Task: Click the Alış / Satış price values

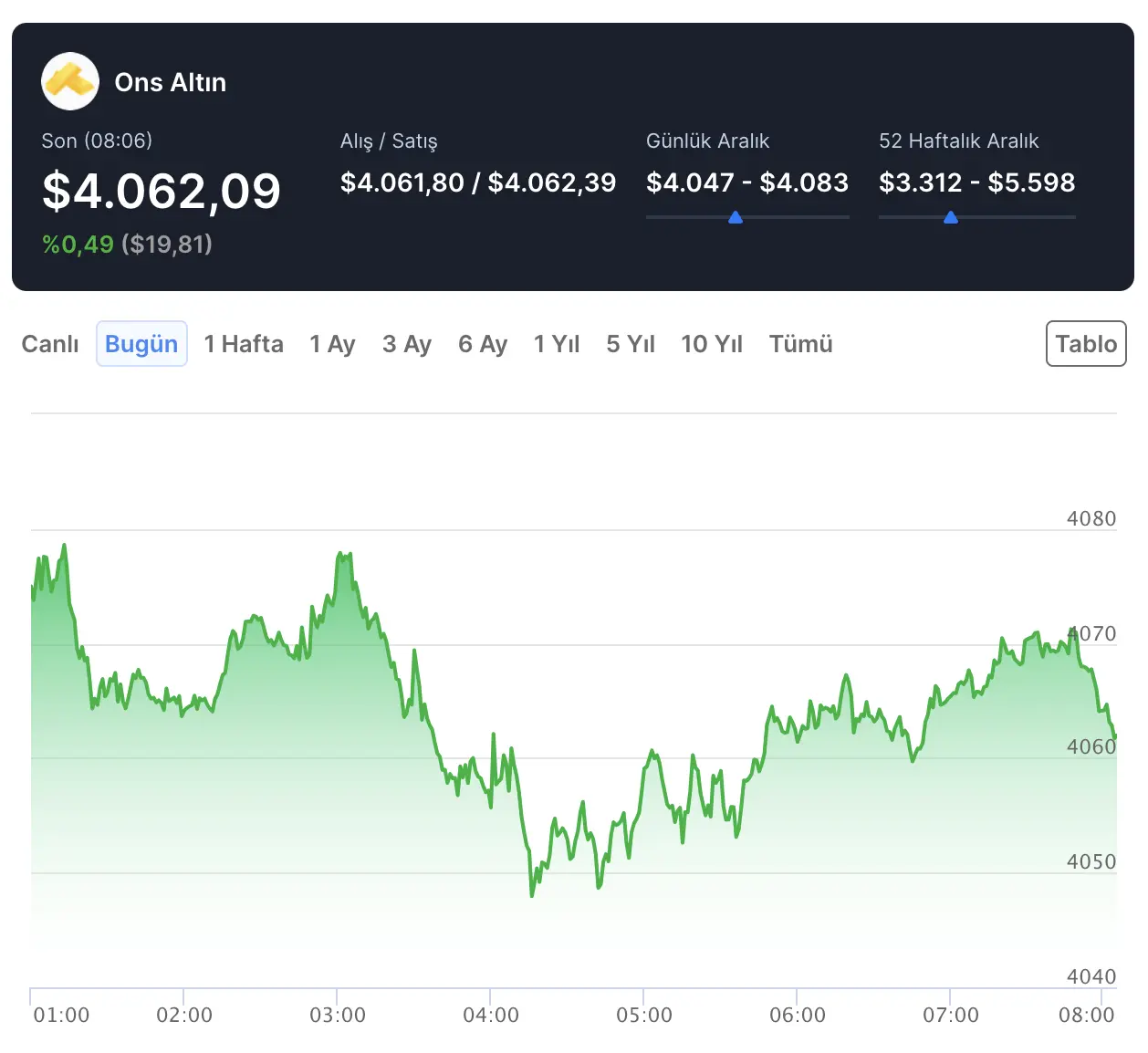Action: click(x=478, y=182)
